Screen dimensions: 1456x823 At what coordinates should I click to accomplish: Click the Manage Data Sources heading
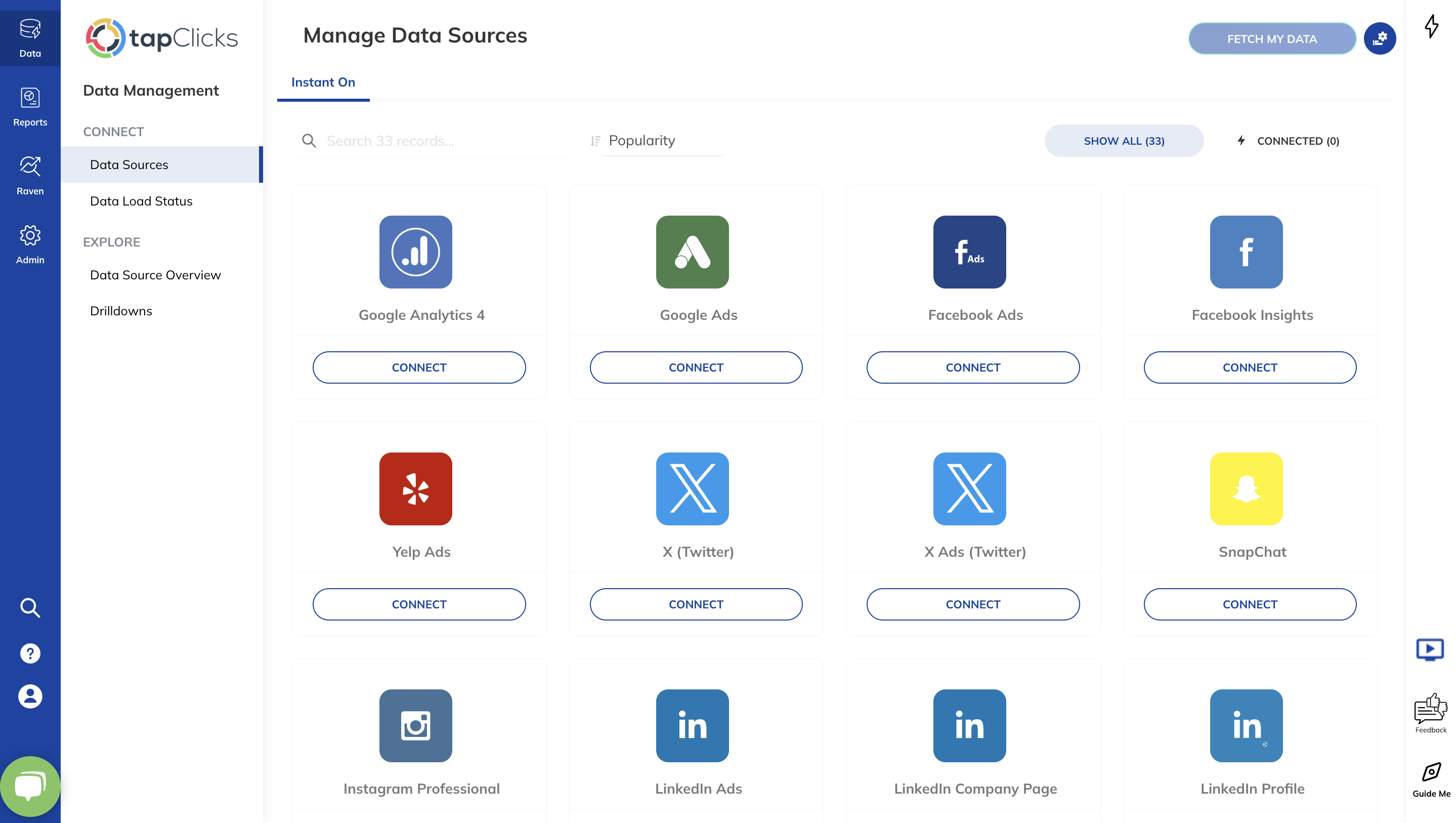pos(415,35)
